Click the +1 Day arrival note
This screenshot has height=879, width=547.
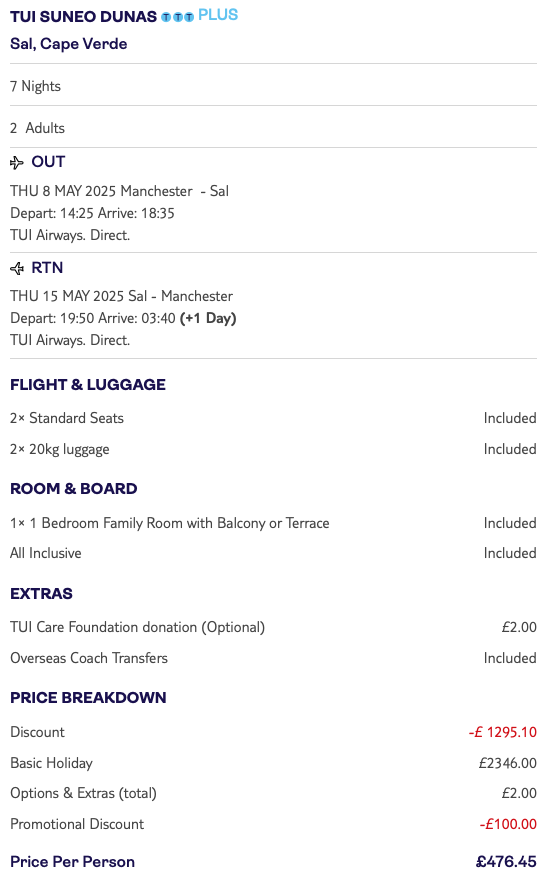(208, 318)
